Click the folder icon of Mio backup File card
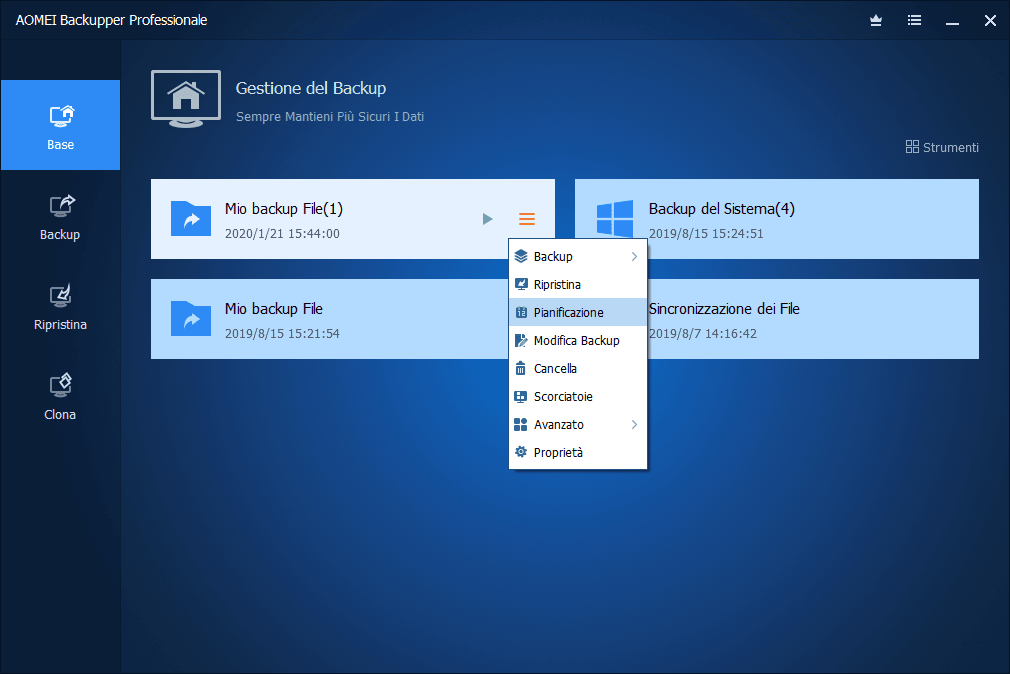The width and height of the screenshot is (1010, 674). [x=191, y=318]
